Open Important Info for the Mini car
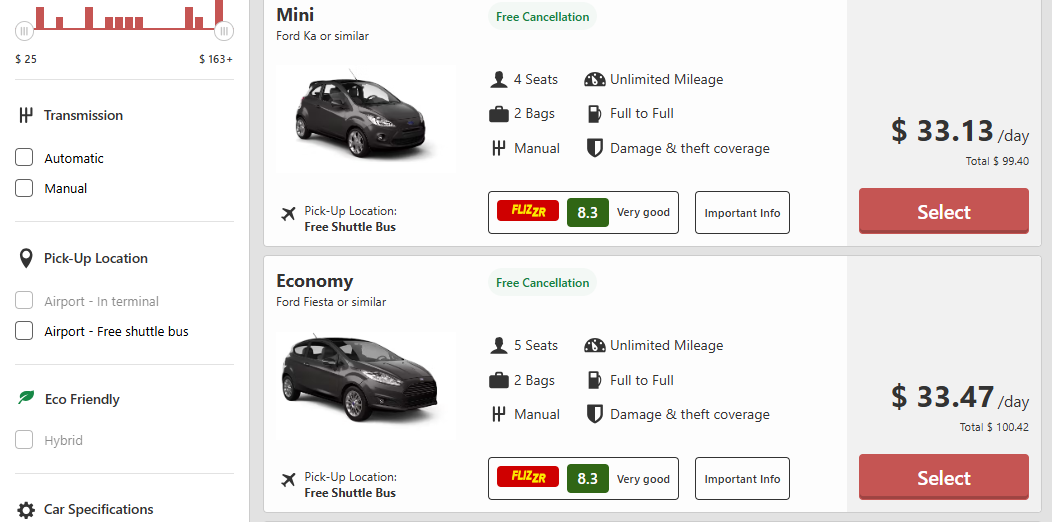 (x=742, y=213)
